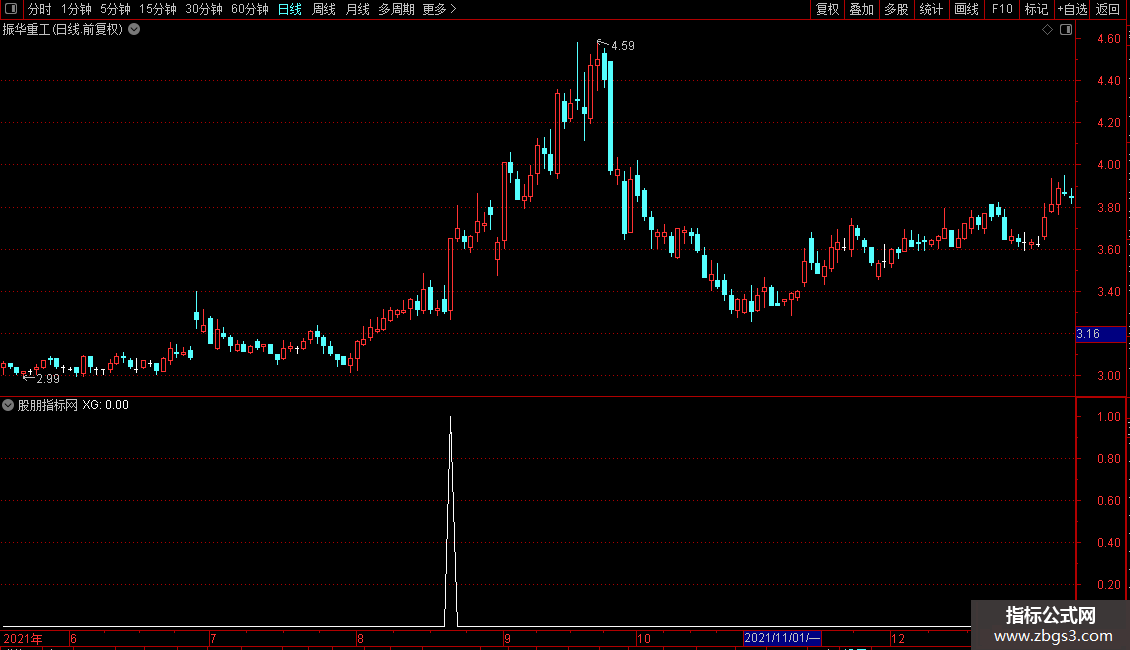Viewport: 1130px width, 650px height.
Task: Open the 统计 statistics tool
Action: point(931,9)
